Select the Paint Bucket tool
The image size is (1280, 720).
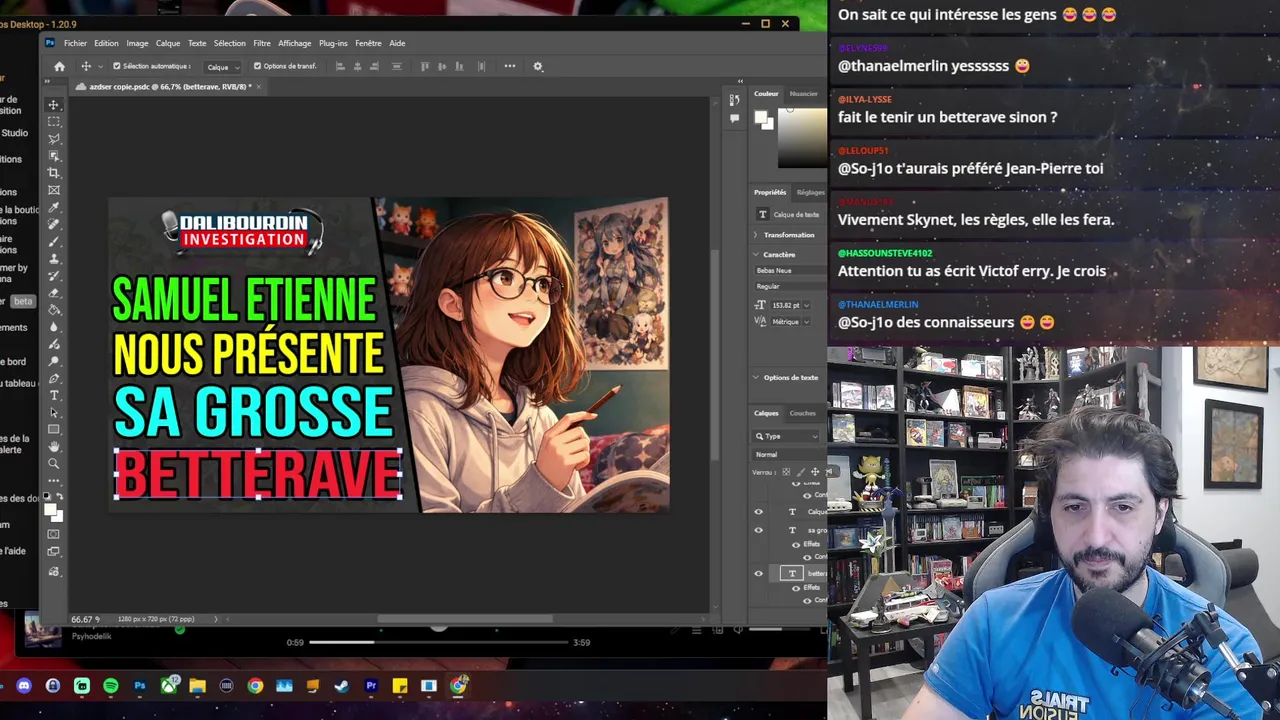54,310
